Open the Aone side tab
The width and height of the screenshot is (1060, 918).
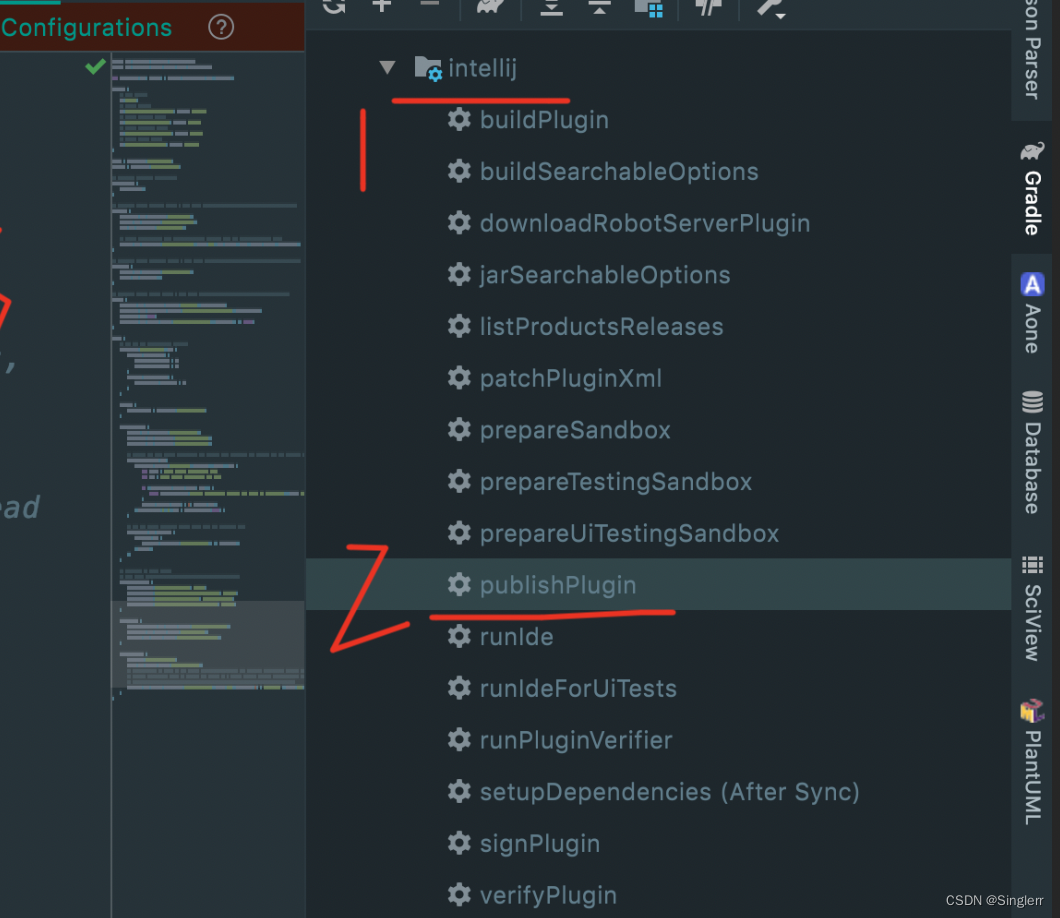pyautogui.click(x=1032, y=312)
